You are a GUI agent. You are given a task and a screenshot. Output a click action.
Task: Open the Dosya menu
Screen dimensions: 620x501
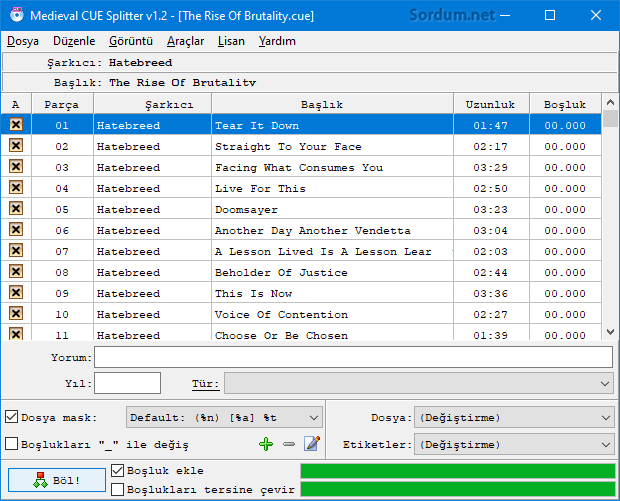pyautogui.click(x=23, y=41)
